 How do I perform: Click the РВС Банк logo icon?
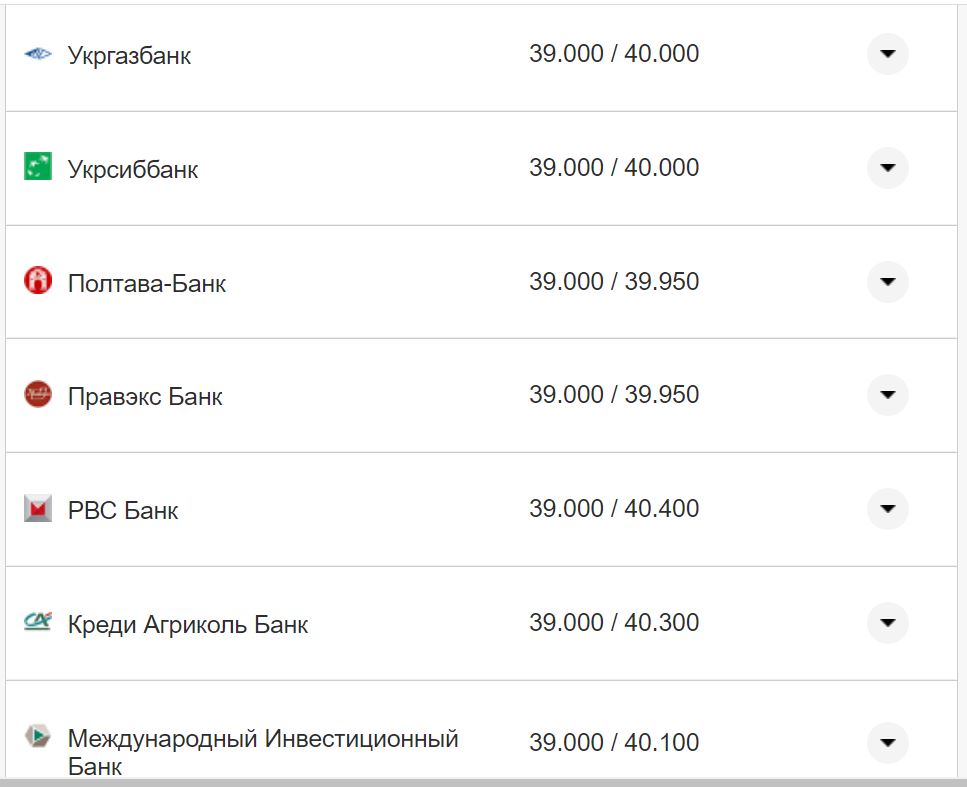point(37,509)
